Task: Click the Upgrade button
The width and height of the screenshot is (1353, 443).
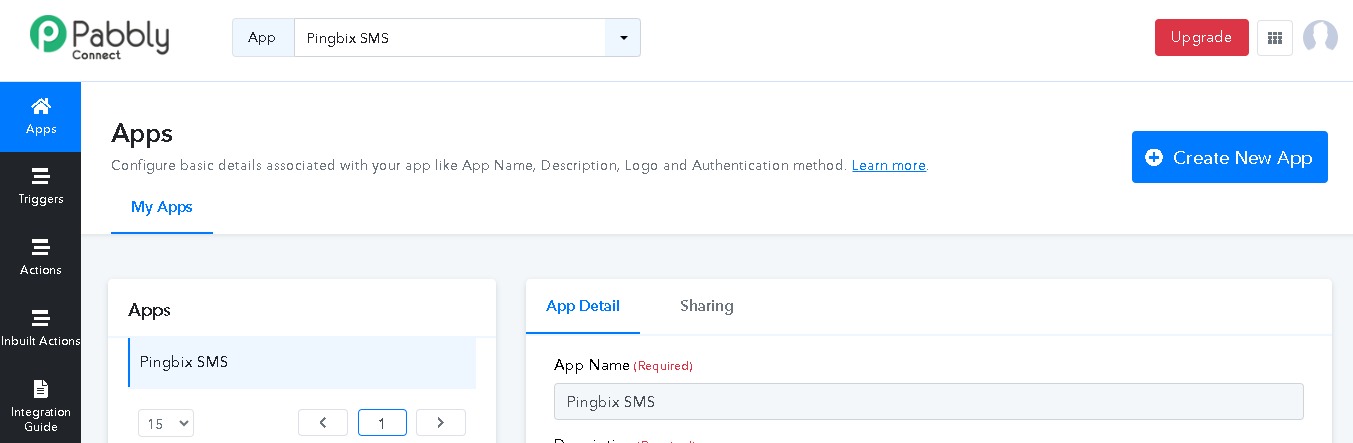Action: pyautogui.click(x=1201, y=38)
